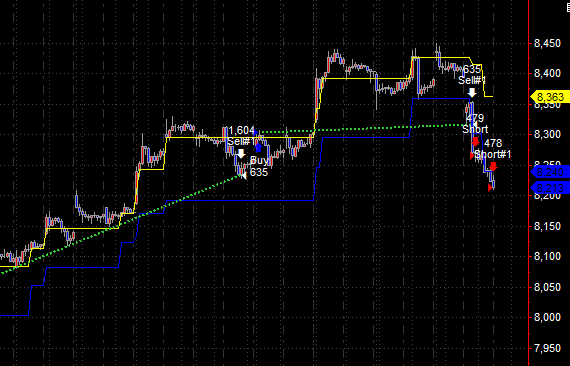Click the 8,000 price axis label

click(547, 317)
